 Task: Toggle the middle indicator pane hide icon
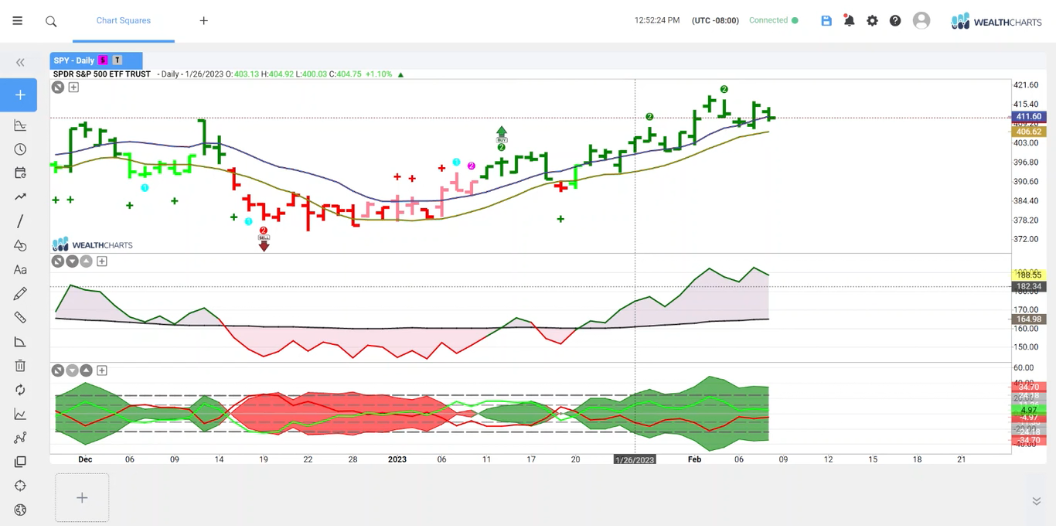coord(59,261)
